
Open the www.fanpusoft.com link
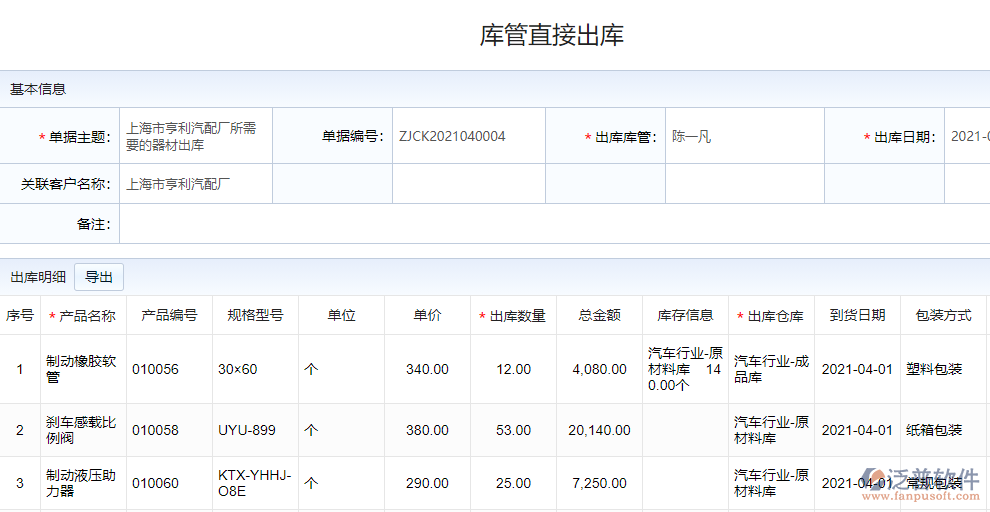[919, 494]
